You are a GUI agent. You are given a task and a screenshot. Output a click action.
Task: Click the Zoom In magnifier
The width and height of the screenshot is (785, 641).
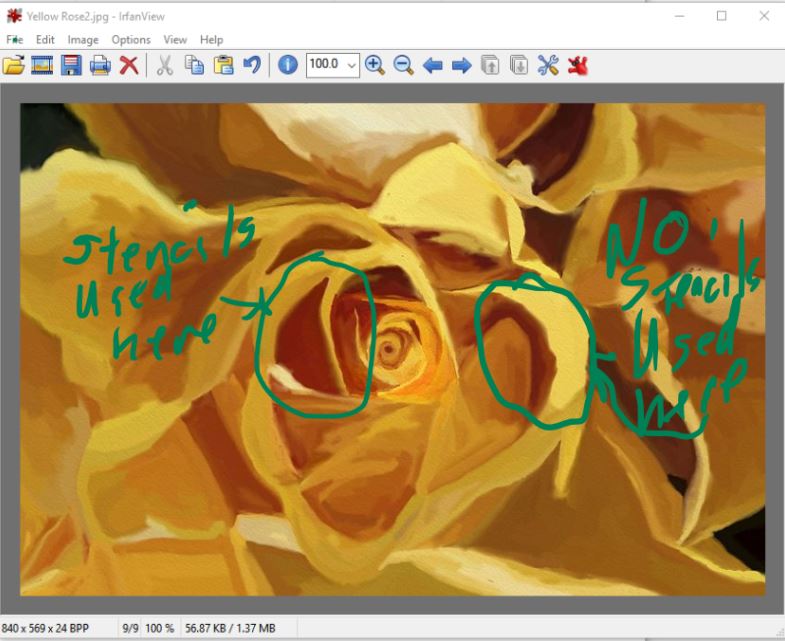[374, 65]
